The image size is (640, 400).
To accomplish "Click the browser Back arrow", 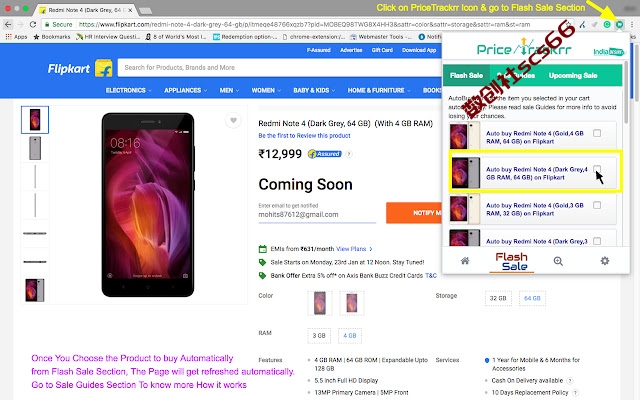I will coord(8,24).
